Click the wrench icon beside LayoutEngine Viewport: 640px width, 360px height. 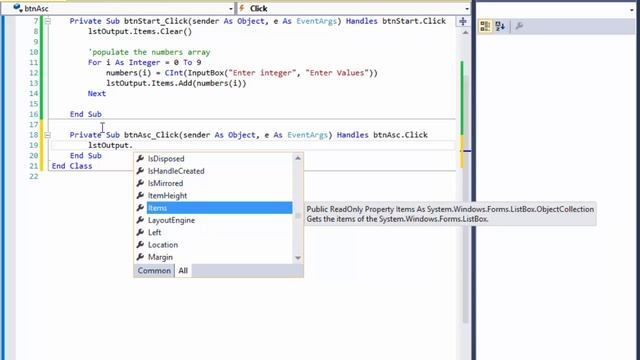tap(140, 220)
